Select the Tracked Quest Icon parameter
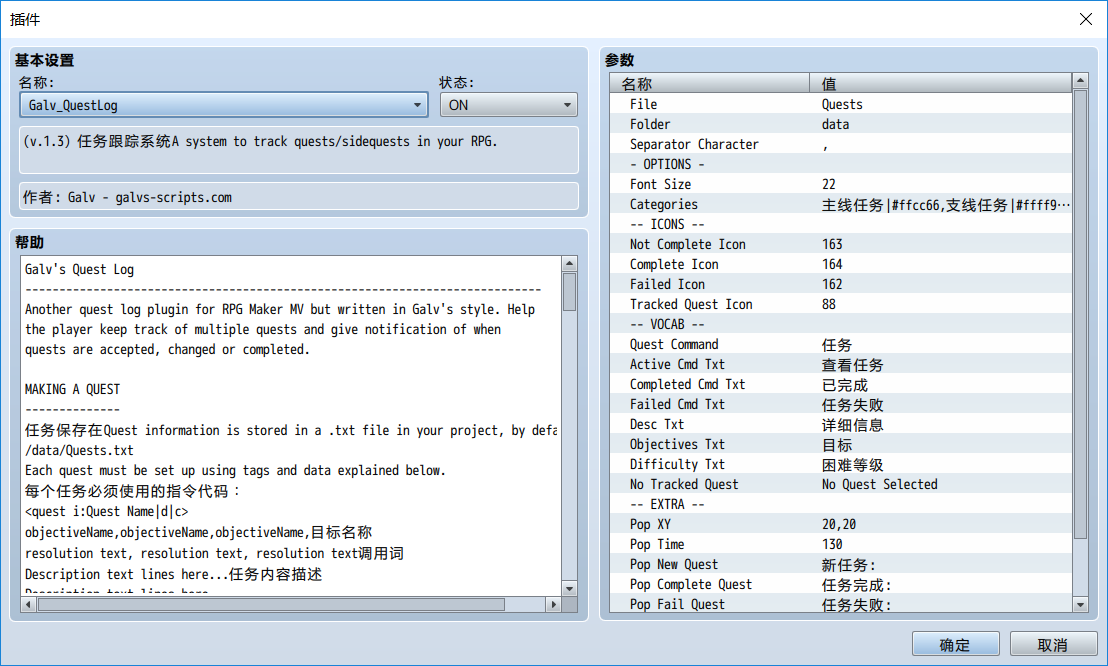The image size is (1108, 666). coord(841,304)
